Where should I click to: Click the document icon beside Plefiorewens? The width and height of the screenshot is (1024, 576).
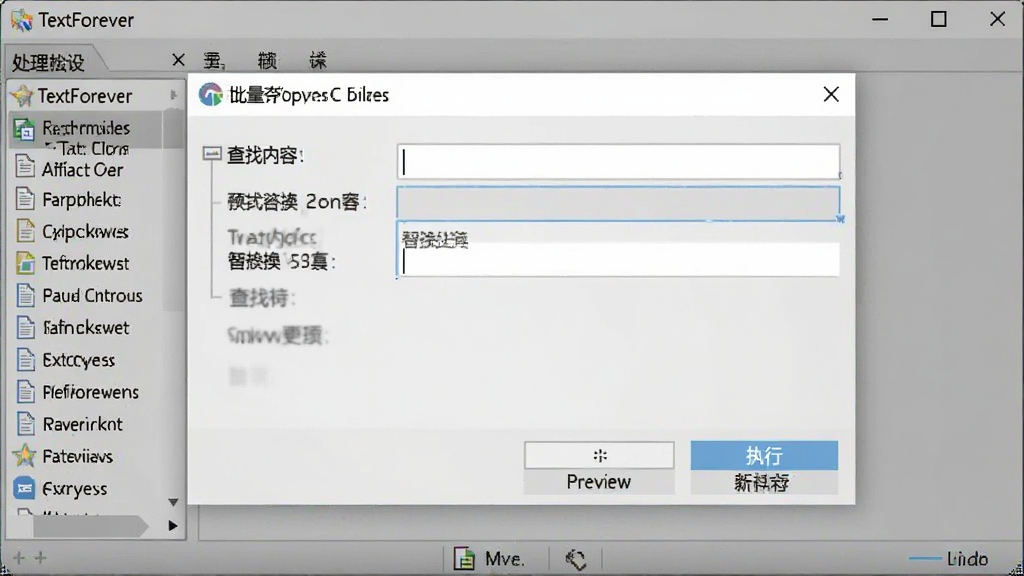coord(25,392)
